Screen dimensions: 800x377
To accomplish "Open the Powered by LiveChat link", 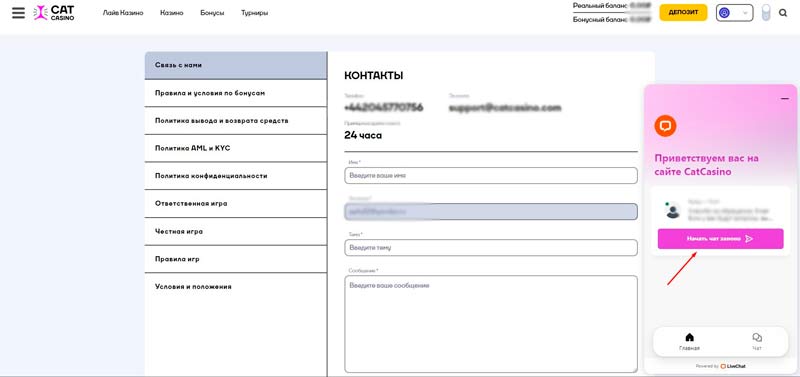I will 720,366.
